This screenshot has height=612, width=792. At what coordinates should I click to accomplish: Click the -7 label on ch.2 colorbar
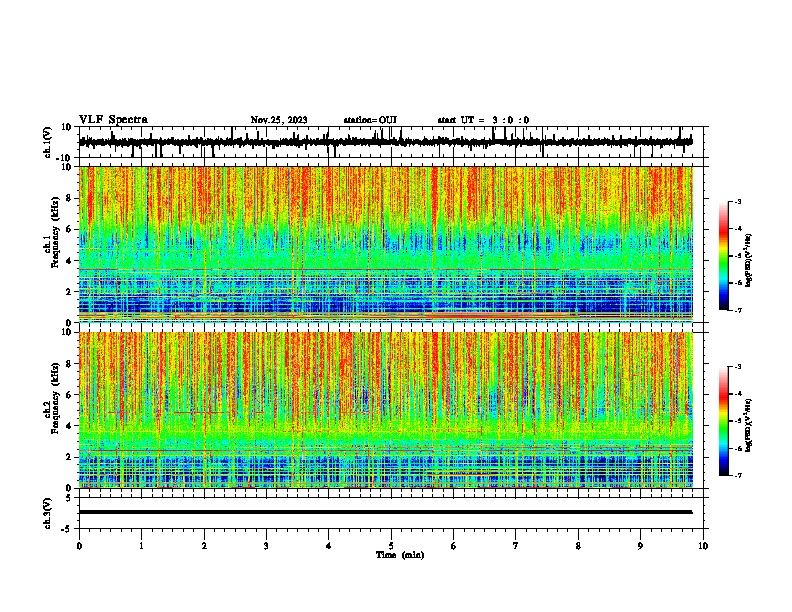[737, 475]
